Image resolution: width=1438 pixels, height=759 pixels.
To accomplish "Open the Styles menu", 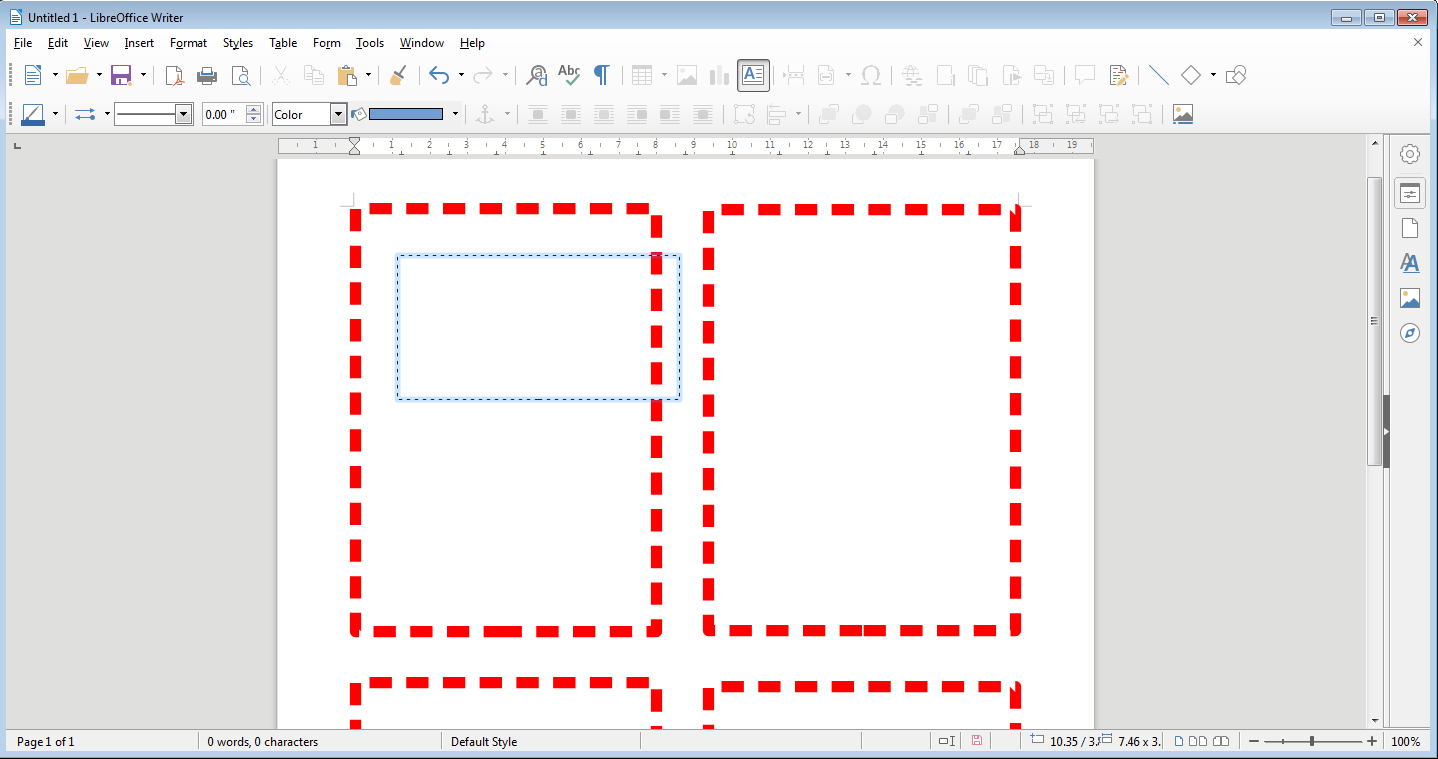I will (238, 43).
